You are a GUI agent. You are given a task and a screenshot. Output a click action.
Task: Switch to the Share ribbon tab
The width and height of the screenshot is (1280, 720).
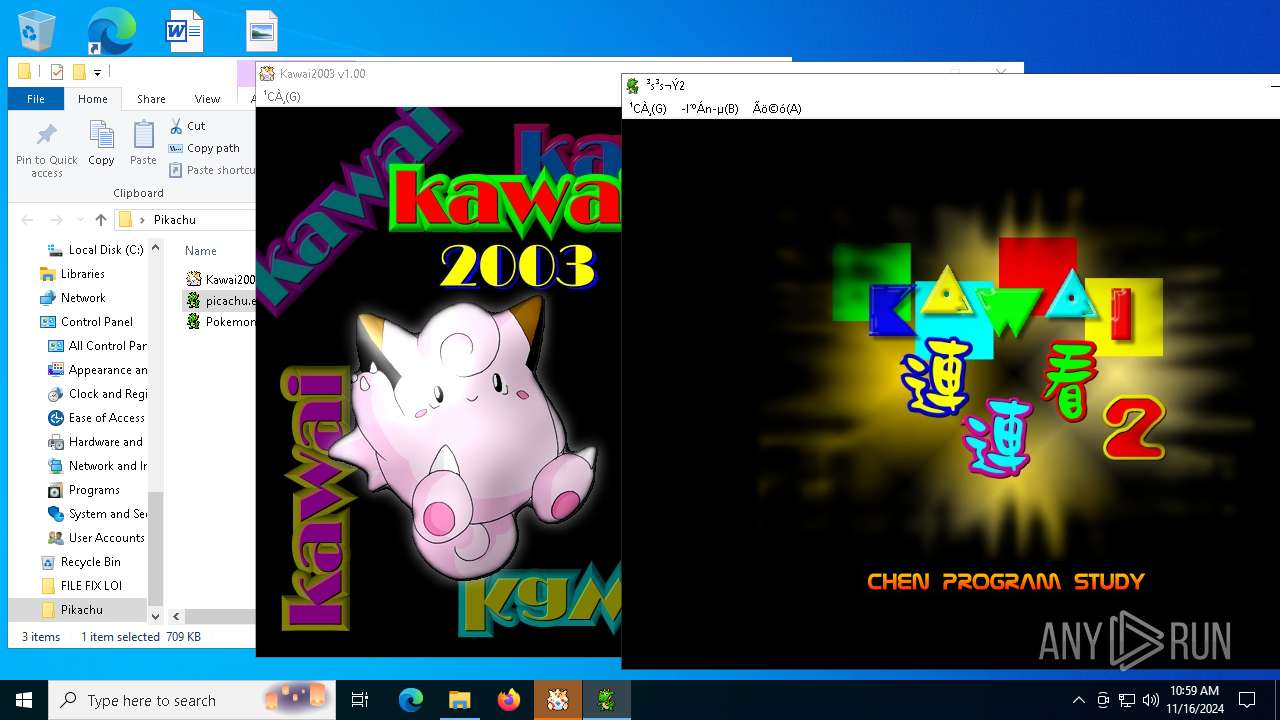pos(151,99)
